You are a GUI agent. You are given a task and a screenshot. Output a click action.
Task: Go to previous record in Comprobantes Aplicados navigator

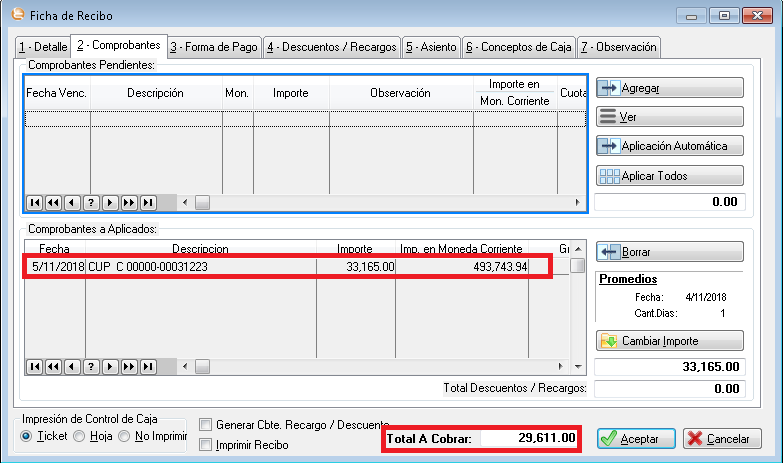pos(72,366)
